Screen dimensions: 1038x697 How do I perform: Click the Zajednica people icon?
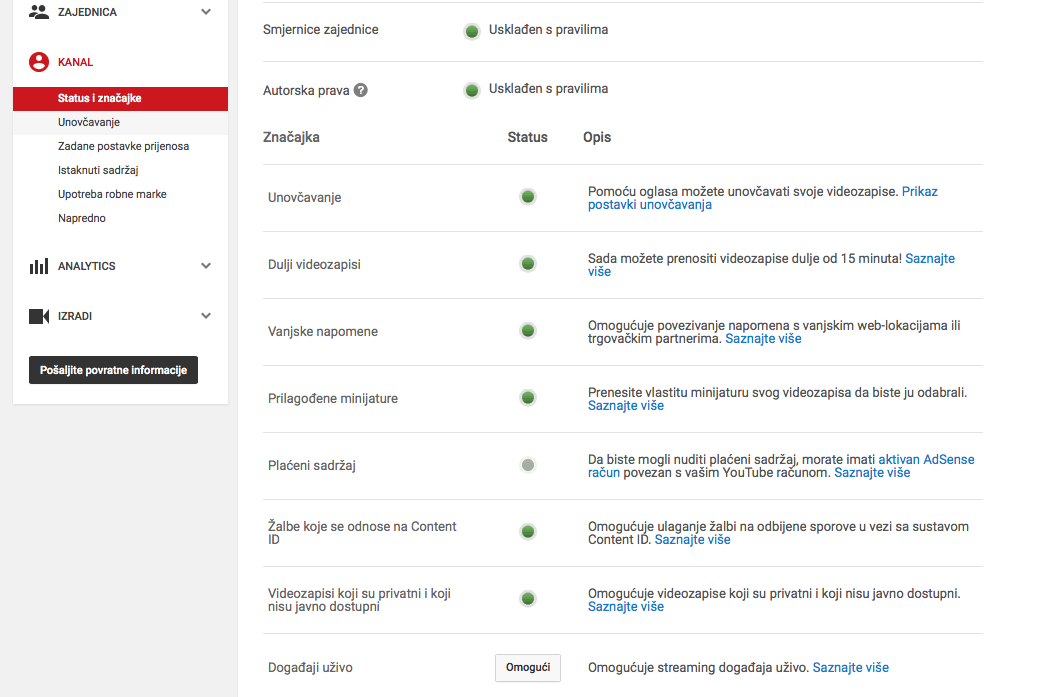point(39,12)
